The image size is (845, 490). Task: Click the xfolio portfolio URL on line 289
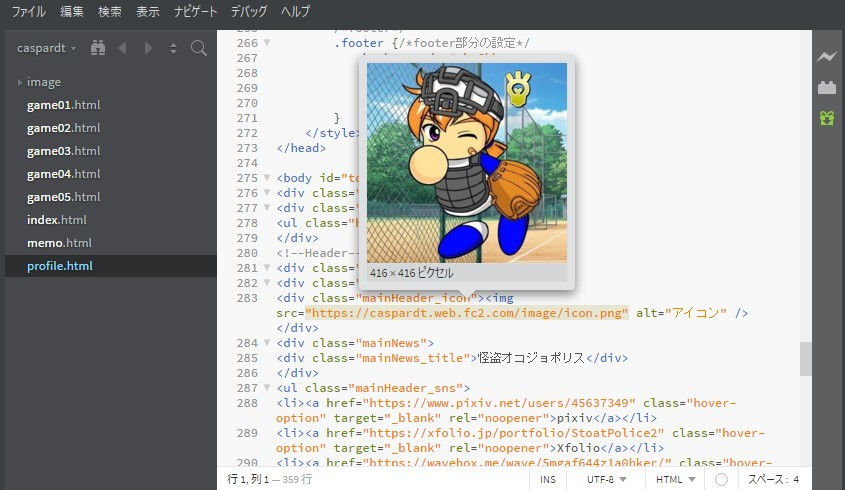coord(514,433)
